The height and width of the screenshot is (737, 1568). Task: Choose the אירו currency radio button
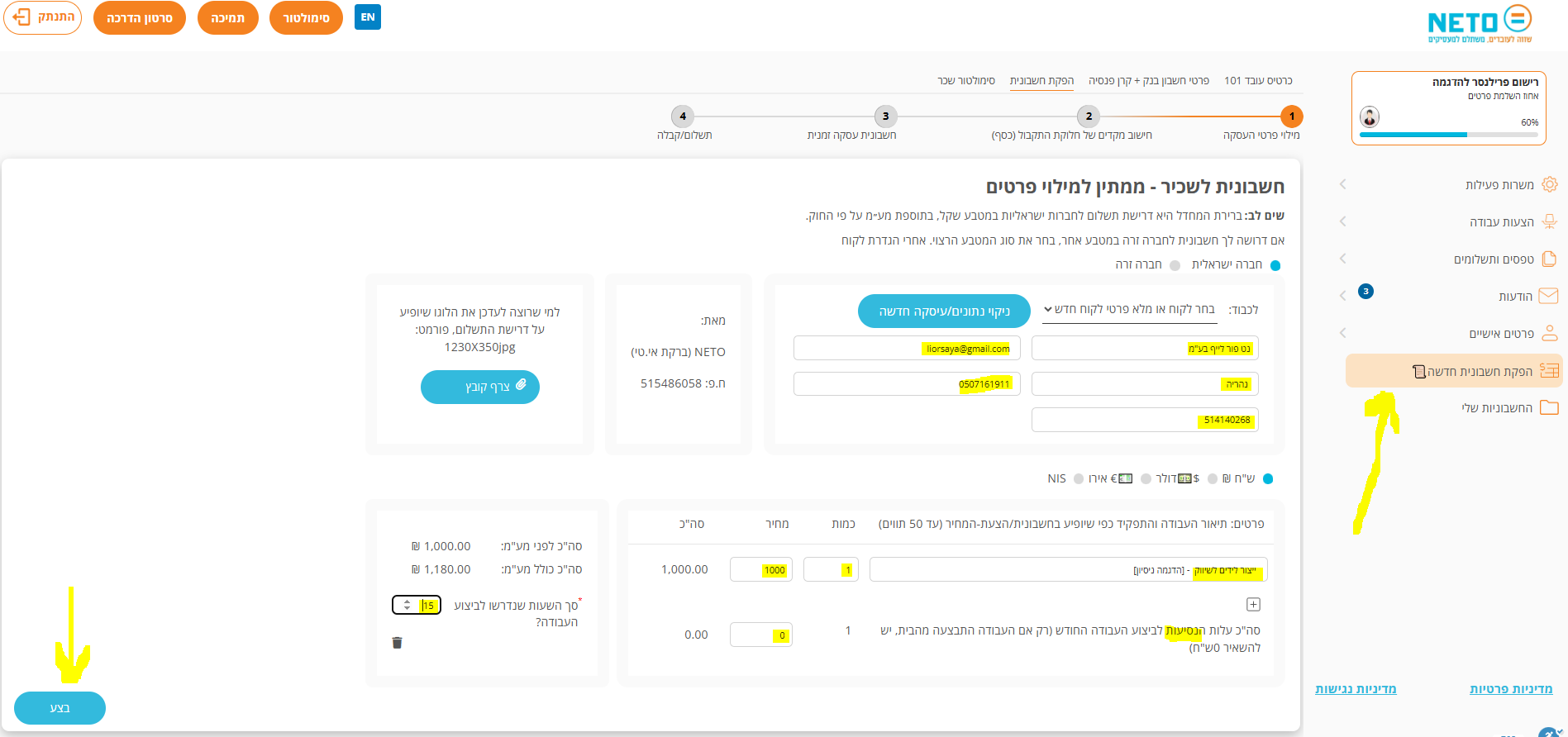(1146, 478)
